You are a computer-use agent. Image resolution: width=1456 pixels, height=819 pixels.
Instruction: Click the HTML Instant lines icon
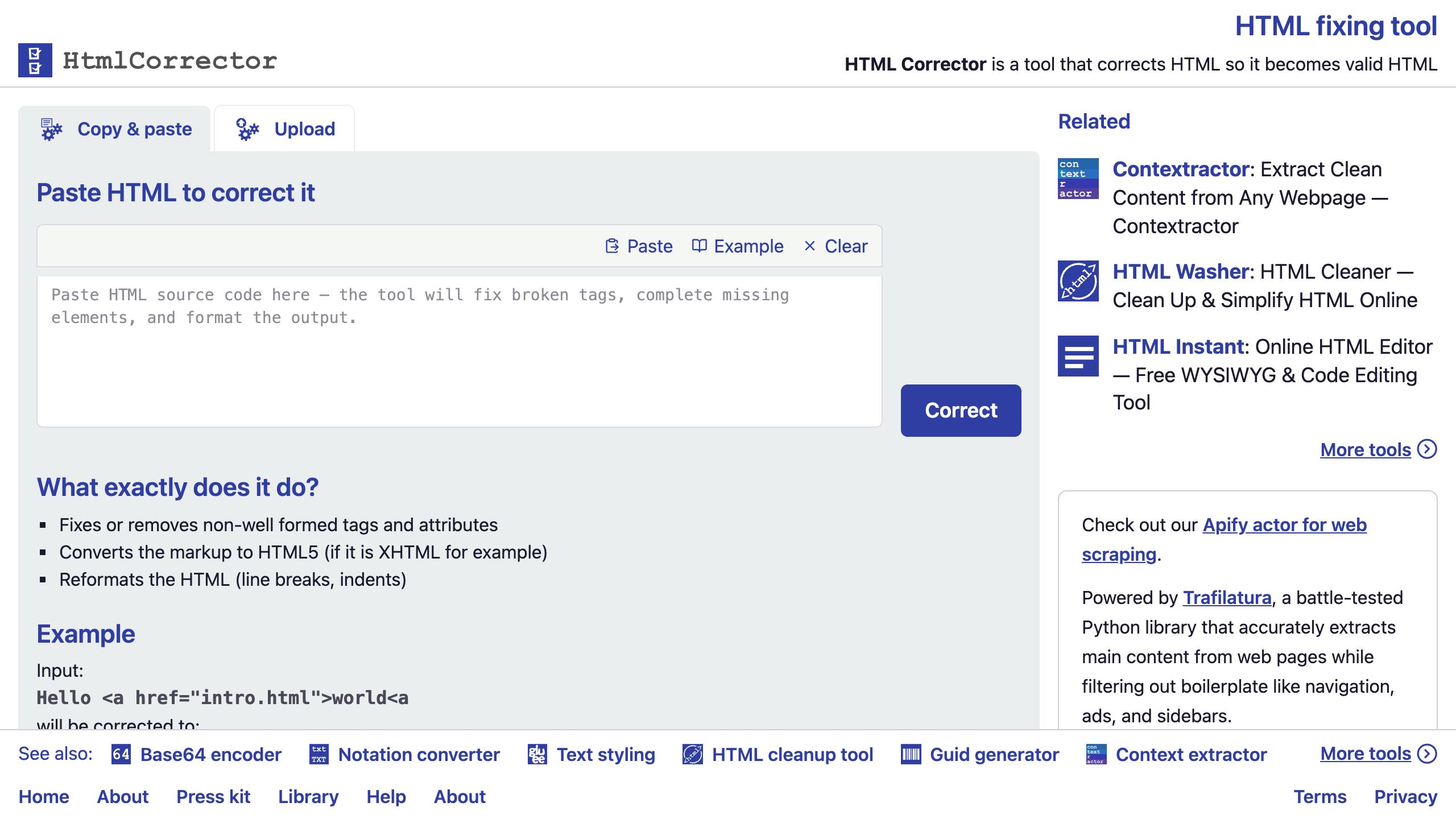[x=1078, y=356]
